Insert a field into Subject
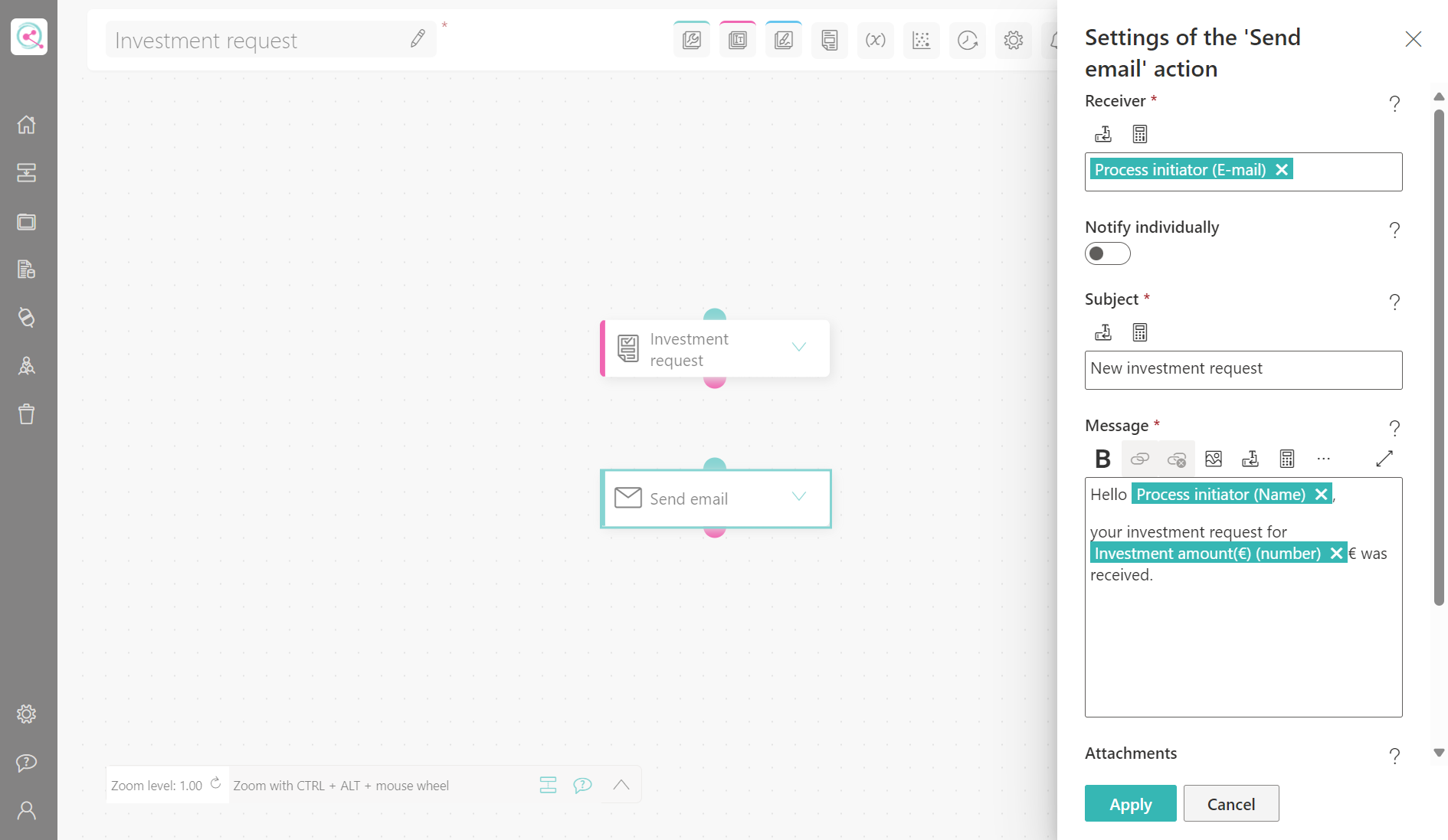1448x840 pixels. click(x=1103, y=332)
